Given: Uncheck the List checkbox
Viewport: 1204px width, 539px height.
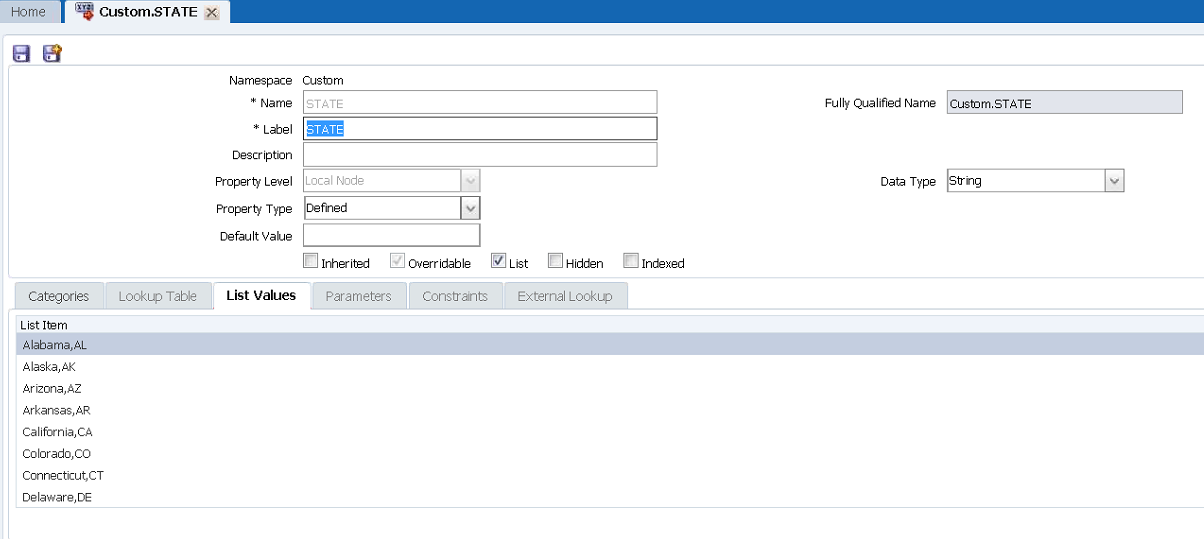Looking at the screenshot, I should [x=498, y=262].
